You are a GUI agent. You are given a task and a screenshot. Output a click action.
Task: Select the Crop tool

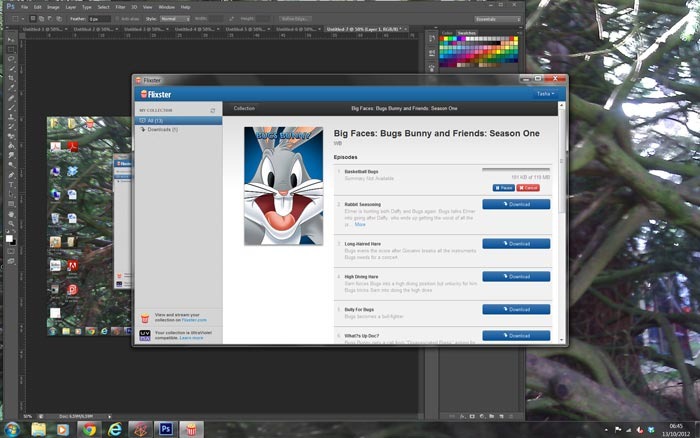point(11,78)
